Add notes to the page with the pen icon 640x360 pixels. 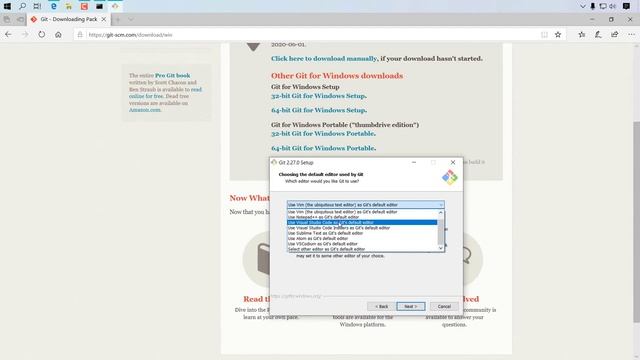[x=598, y=35]
